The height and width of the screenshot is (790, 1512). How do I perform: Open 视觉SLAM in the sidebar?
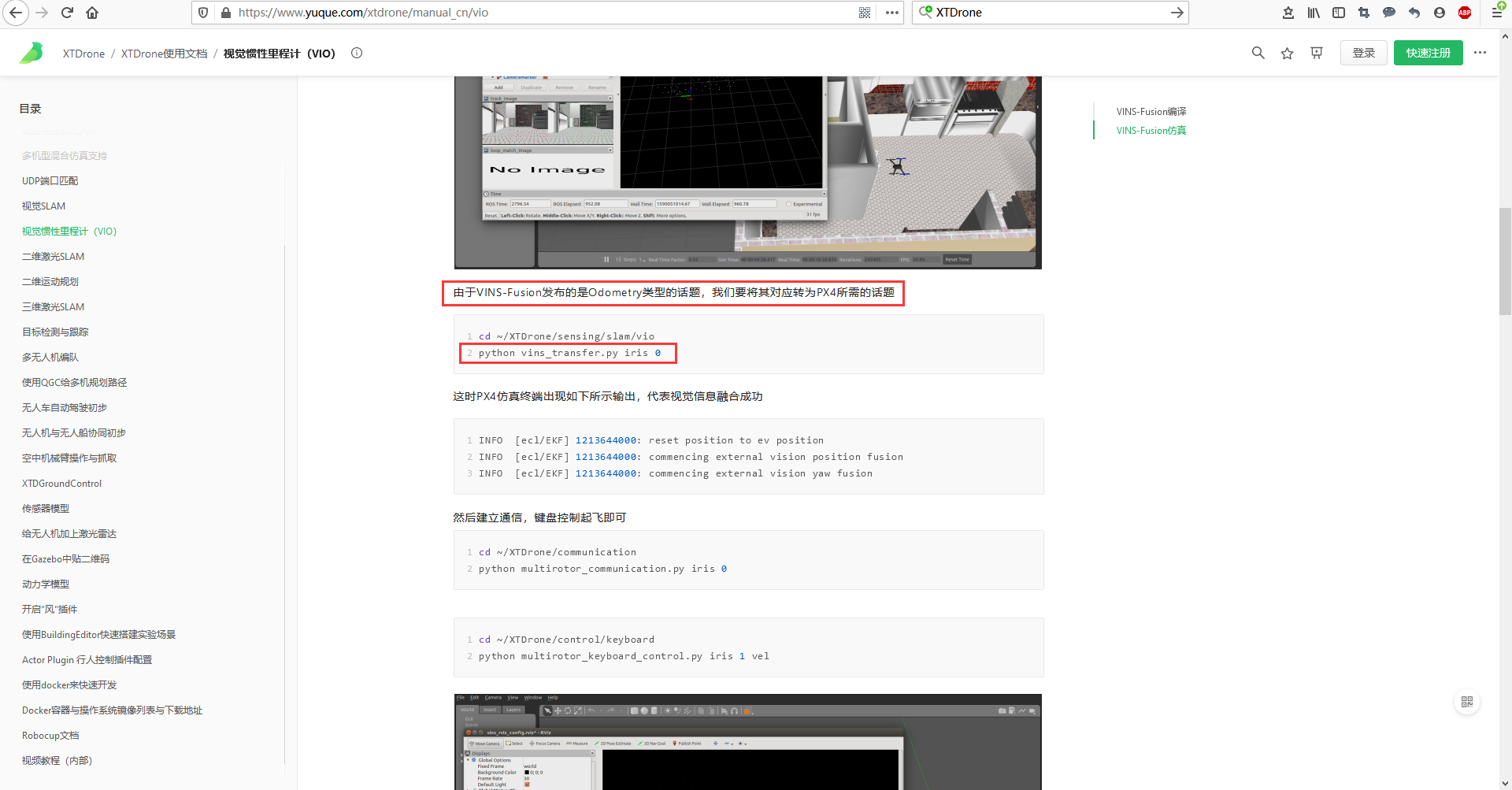(44, 206)
